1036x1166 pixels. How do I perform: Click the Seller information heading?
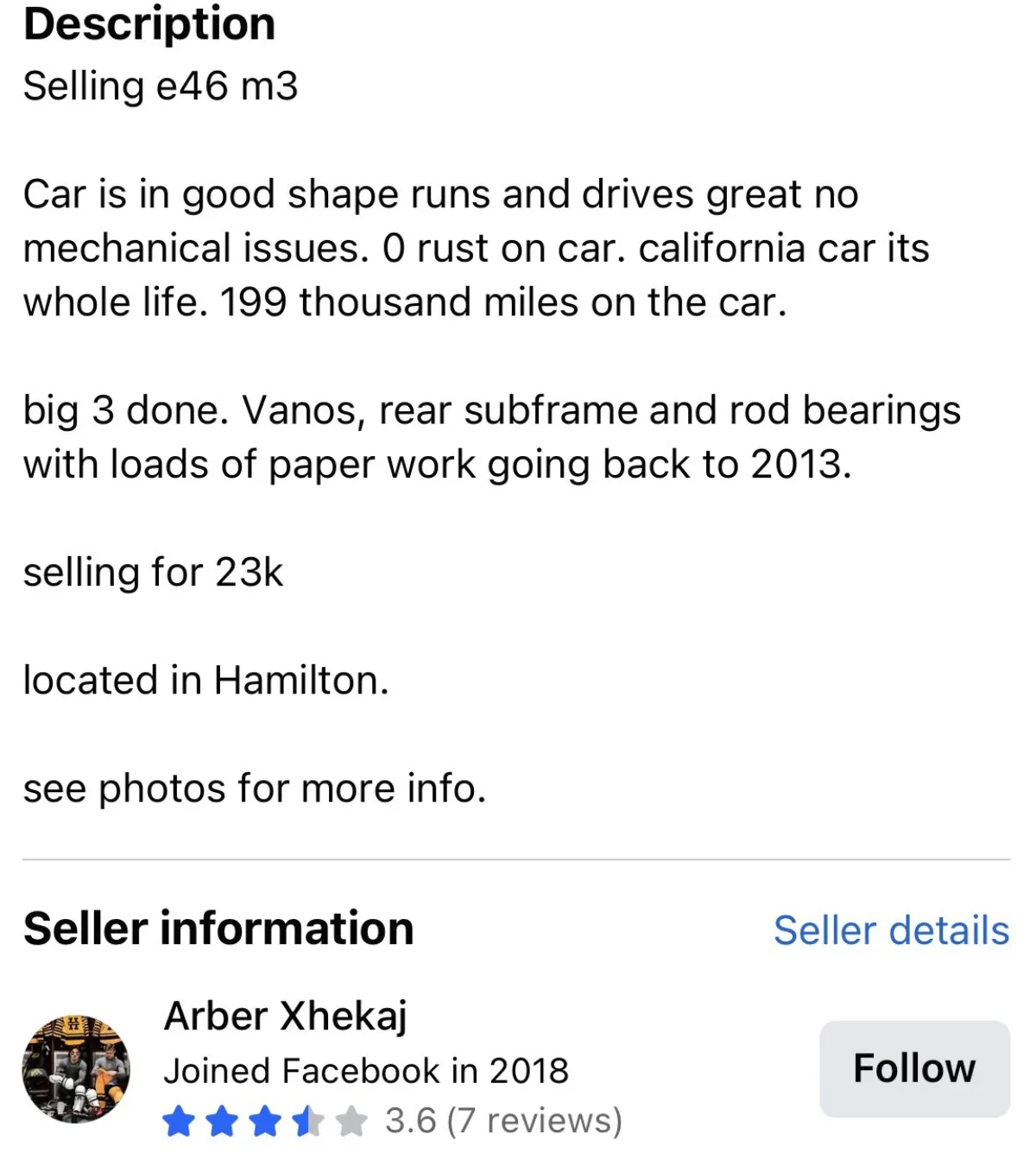218,928
